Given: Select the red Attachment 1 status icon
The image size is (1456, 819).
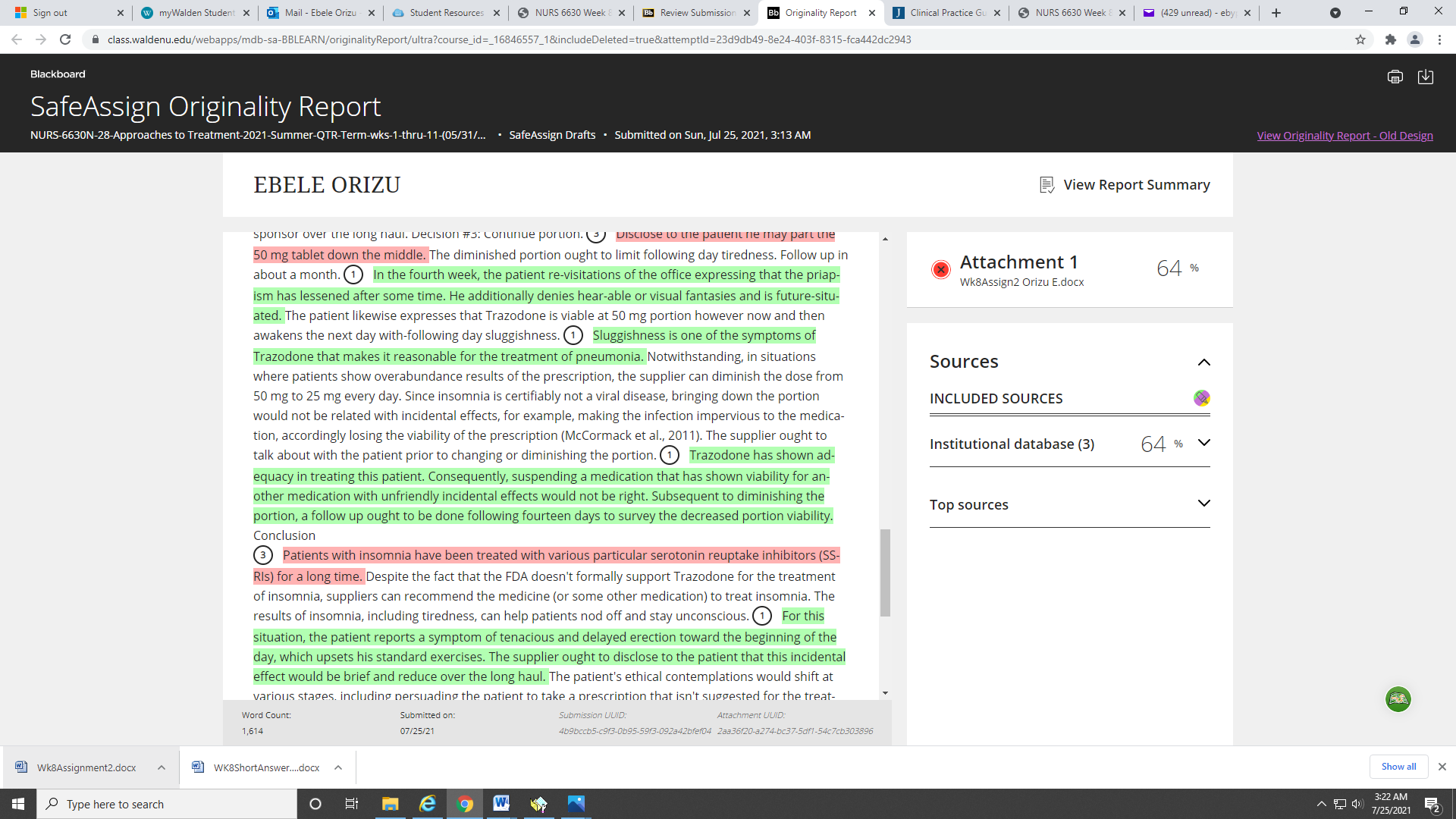Looking at the screenshot, I should (x=940, y=269).
